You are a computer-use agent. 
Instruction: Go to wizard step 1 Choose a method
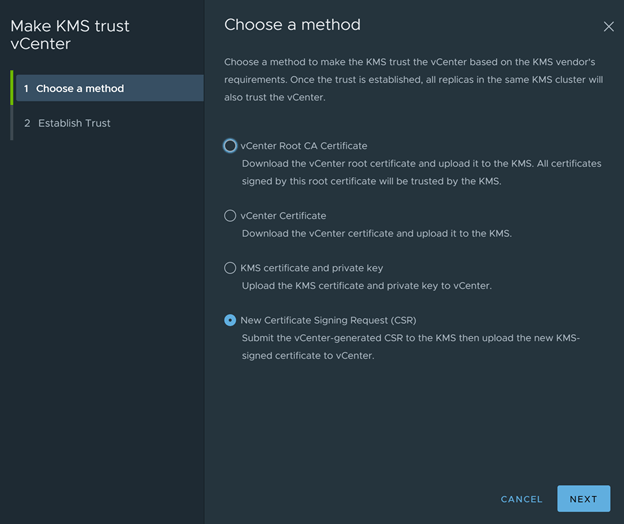[110, 88]
